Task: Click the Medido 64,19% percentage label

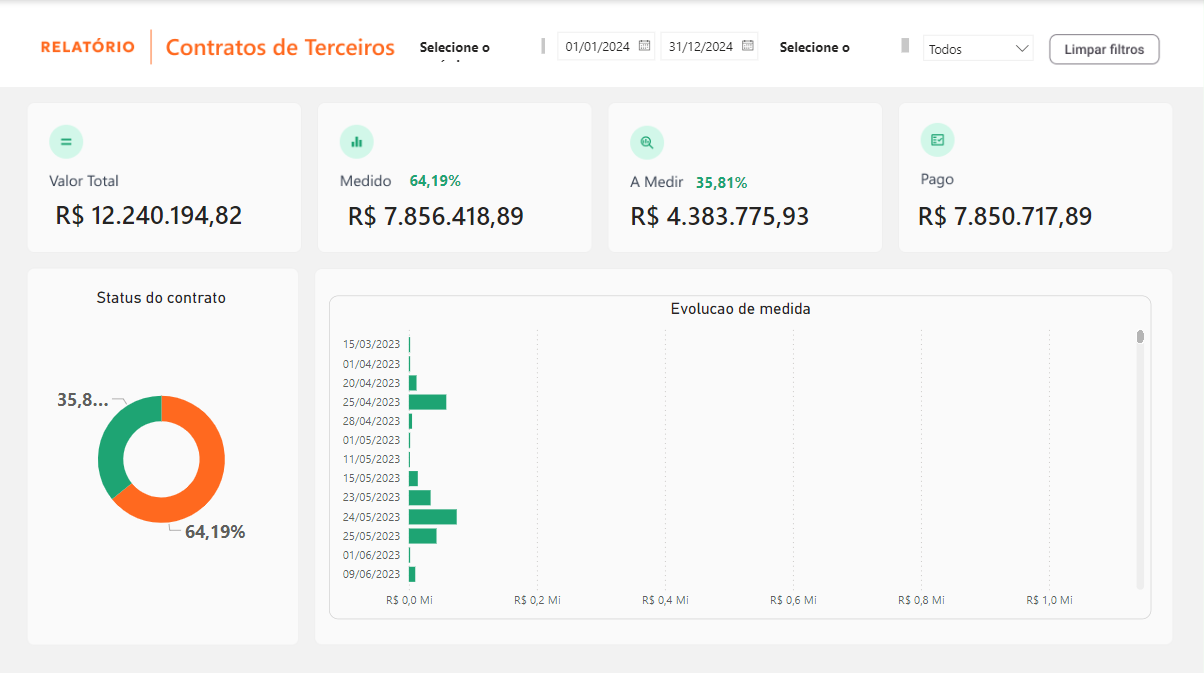Action: pos(434,181)
